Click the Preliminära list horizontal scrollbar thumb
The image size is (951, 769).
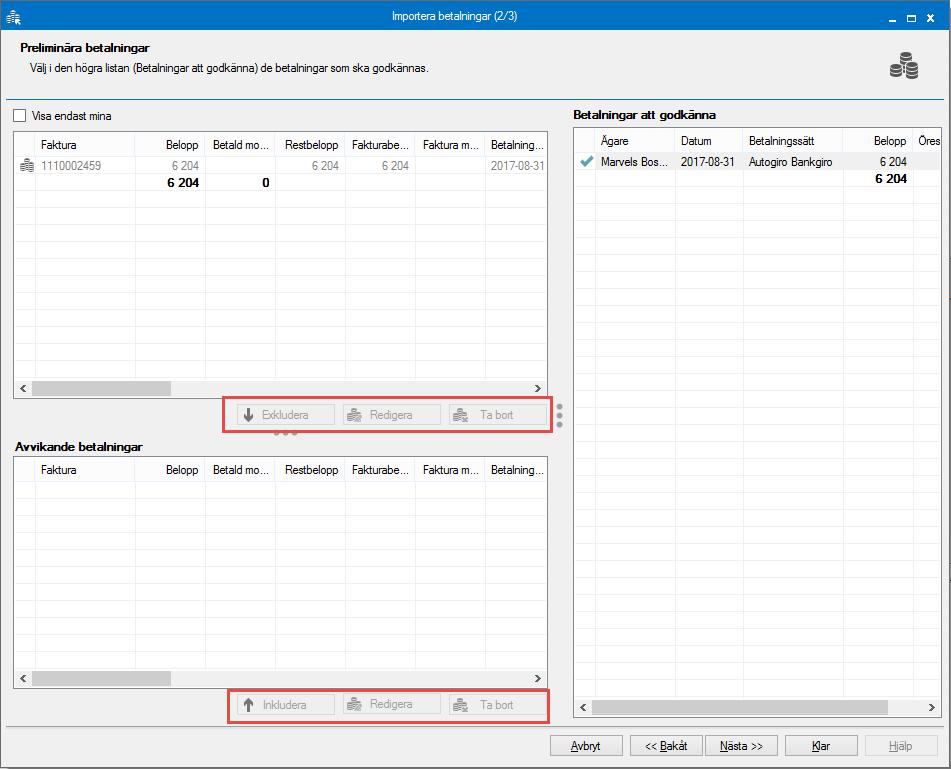point(101,389)
